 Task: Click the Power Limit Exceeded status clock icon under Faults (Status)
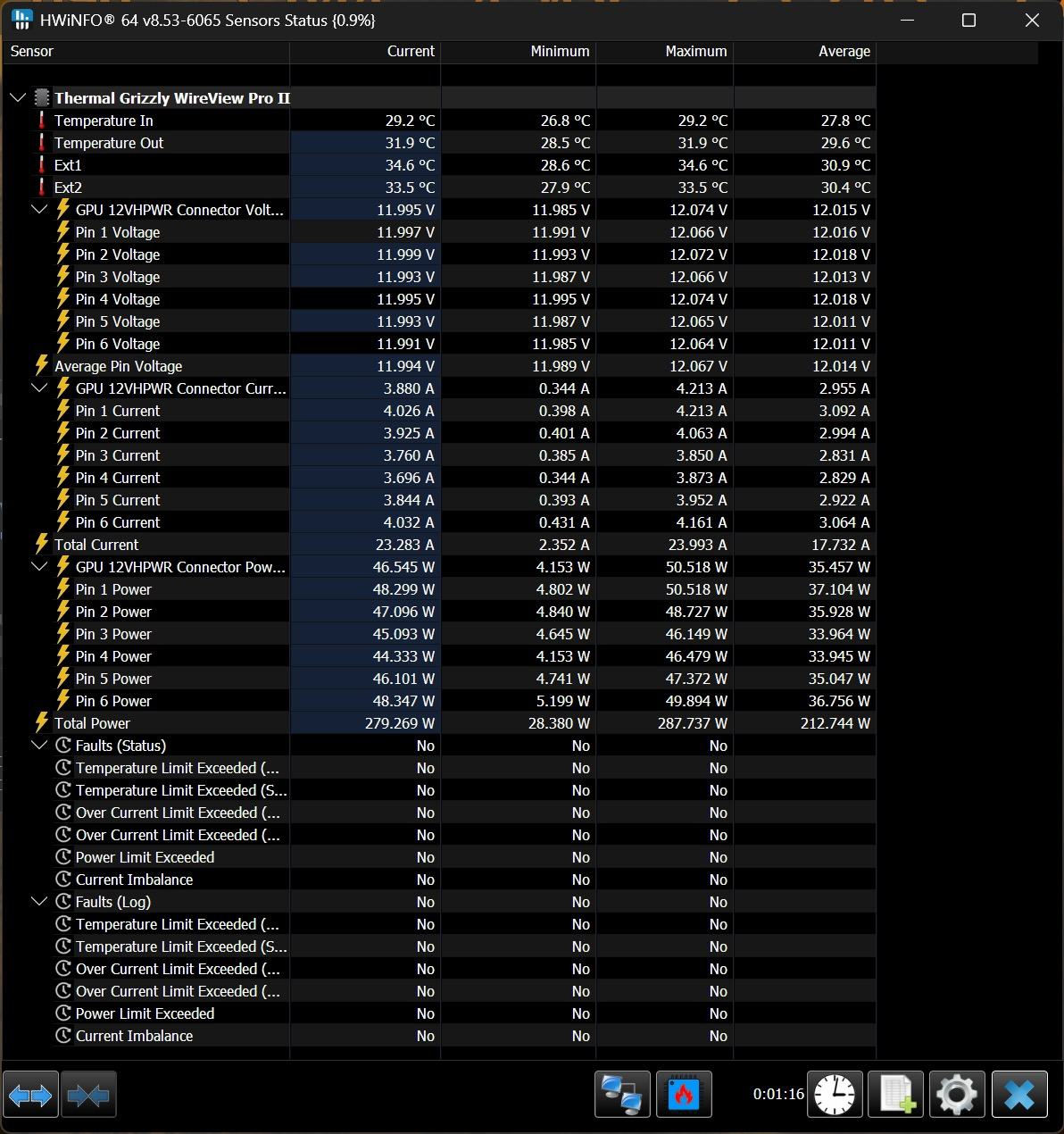pyautogui.click(x=63, y=857)
